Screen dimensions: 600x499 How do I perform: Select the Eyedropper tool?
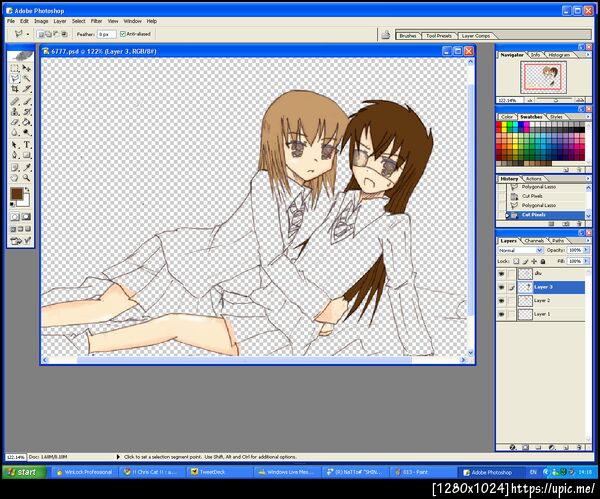pos(26,168)
